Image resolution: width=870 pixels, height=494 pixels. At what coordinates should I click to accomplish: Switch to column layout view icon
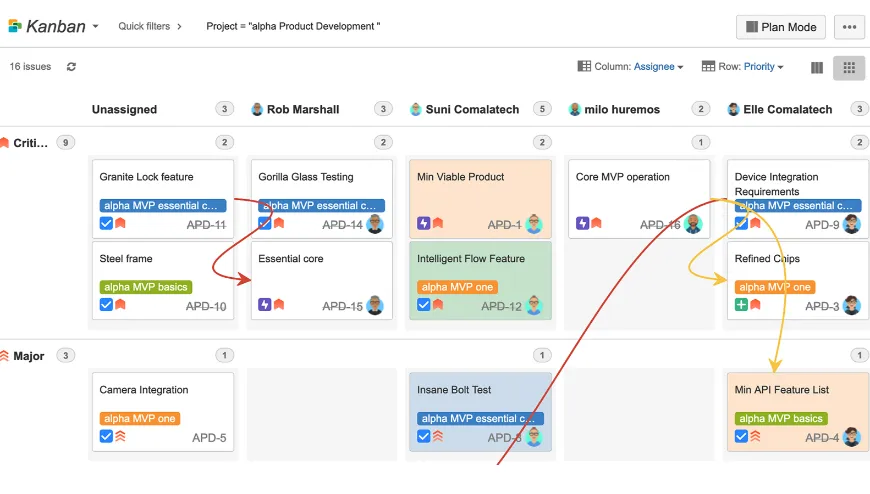pos(817,67)
